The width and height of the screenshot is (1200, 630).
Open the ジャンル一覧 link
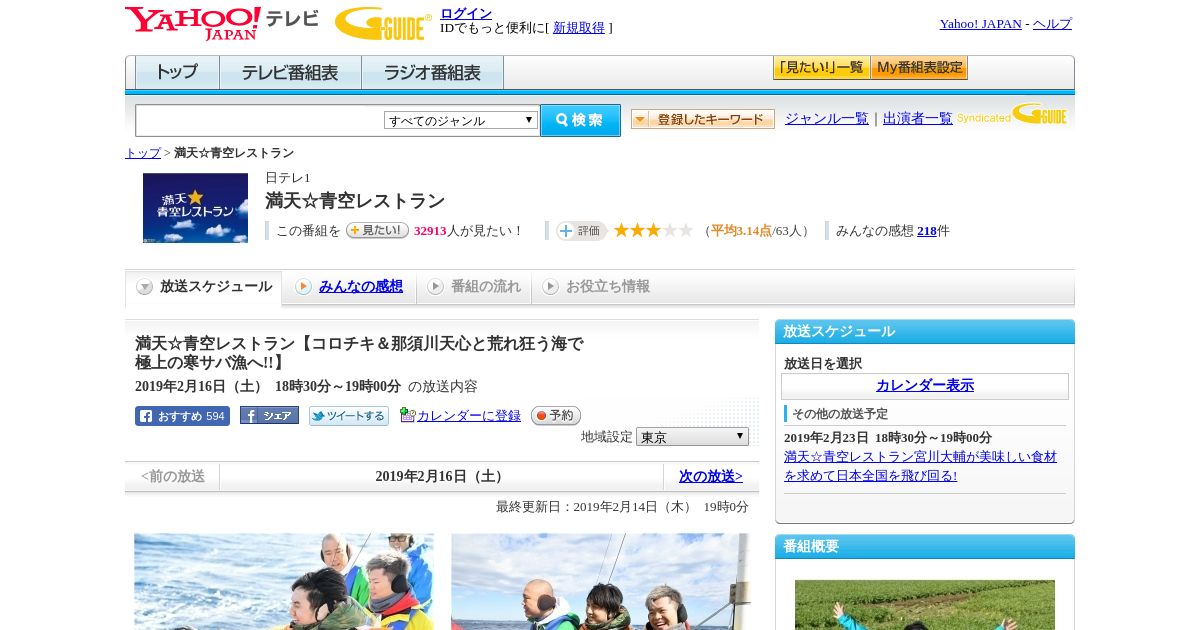pos(826,118)
